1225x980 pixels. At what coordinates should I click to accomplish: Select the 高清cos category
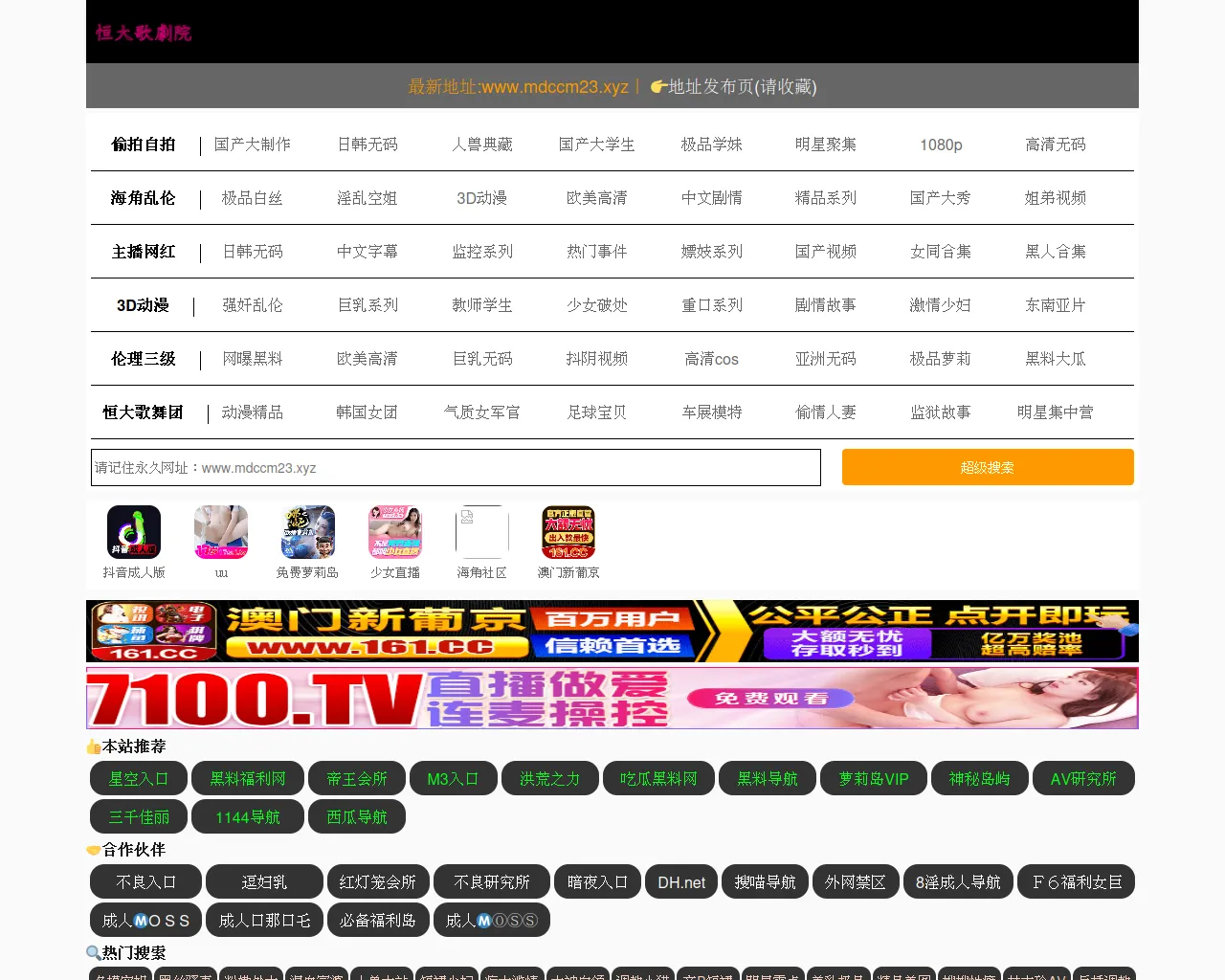(711, 359)
